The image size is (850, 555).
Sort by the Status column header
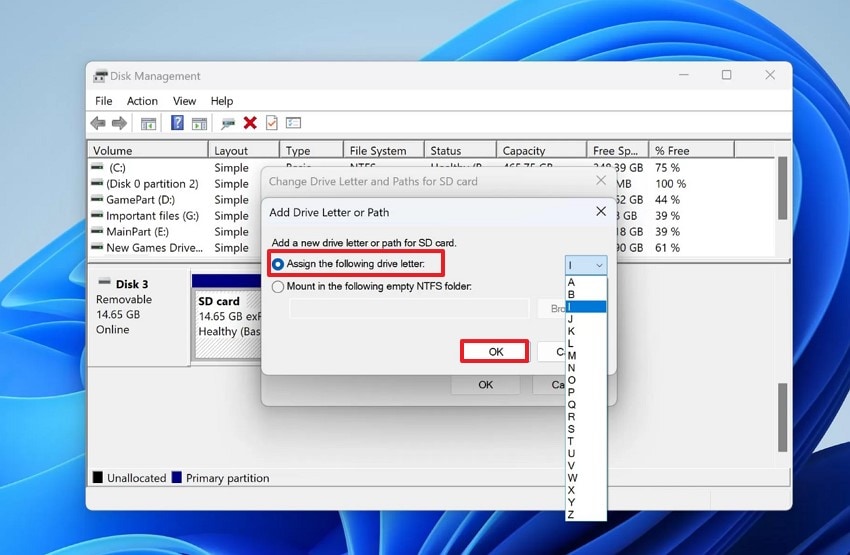(x=460, y=150)
